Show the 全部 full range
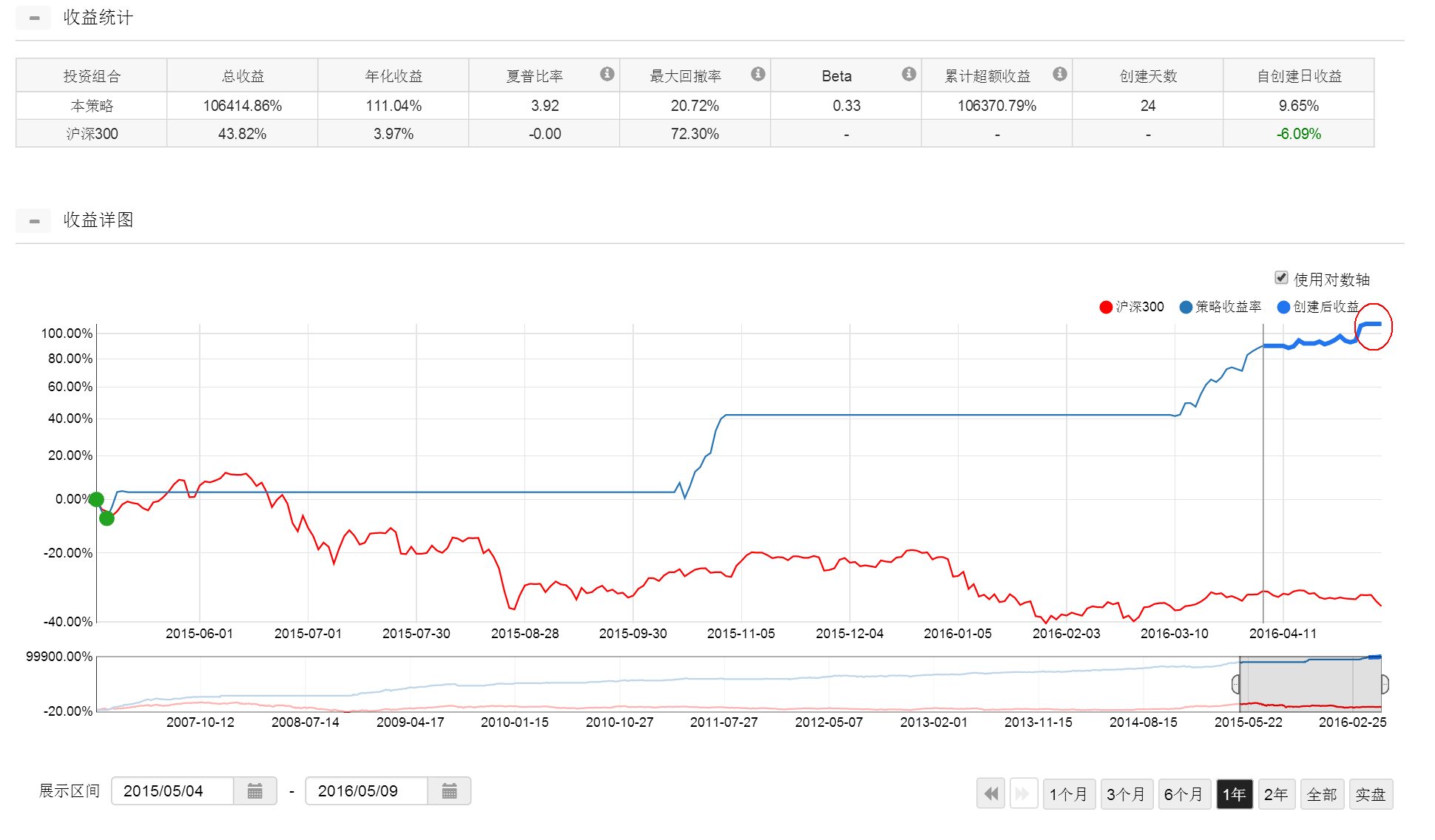1435x840 pixels. click(x=1322, y=794)
